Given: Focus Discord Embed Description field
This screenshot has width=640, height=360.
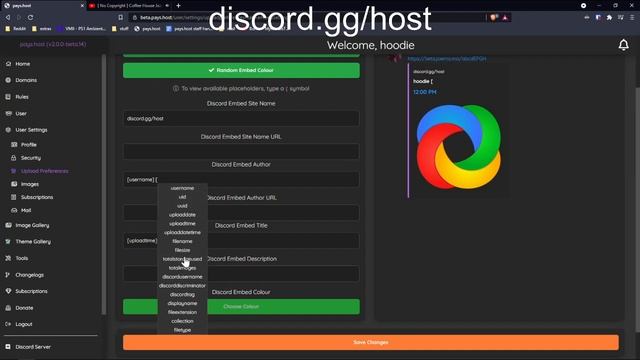Looking at the screenshot, I should [x=241, y=273].
